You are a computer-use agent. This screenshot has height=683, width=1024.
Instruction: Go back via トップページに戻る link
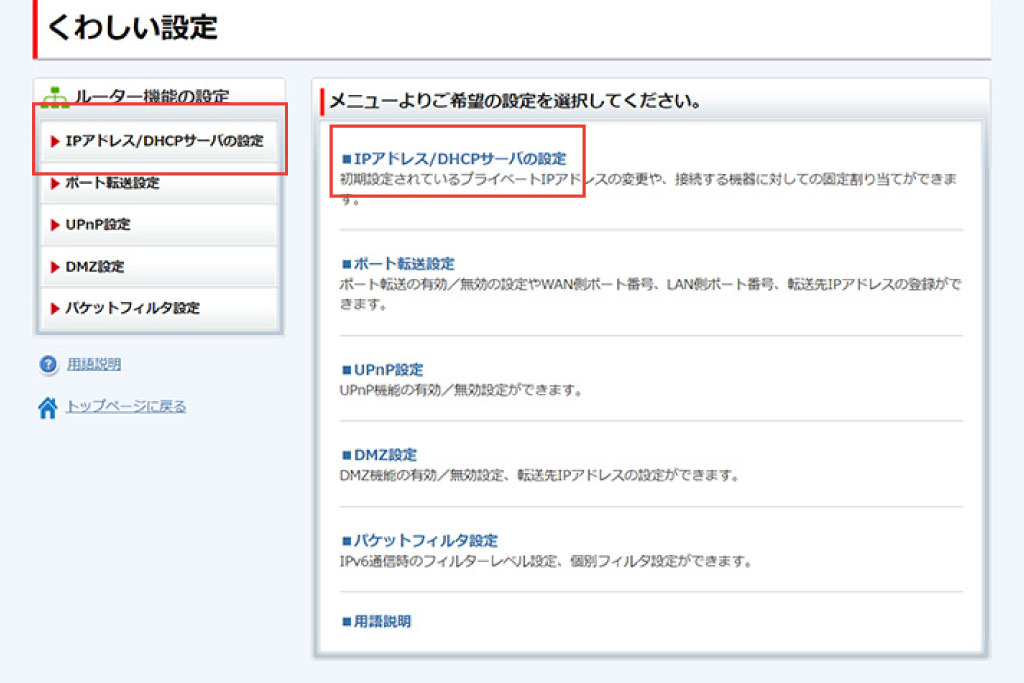(x=126, y=406)
